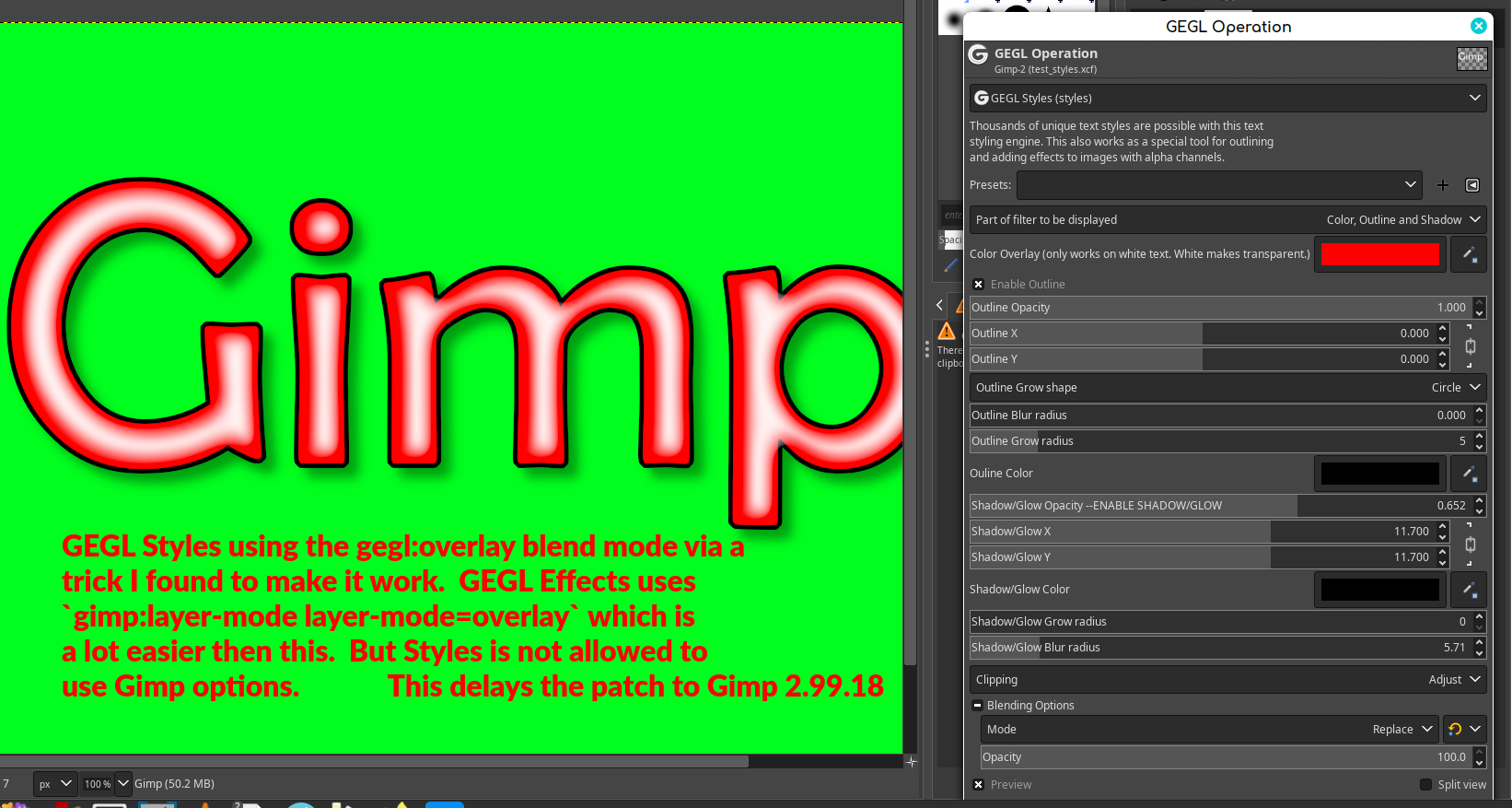Click the Shadow/Glow Blur radius slider

1221,648
